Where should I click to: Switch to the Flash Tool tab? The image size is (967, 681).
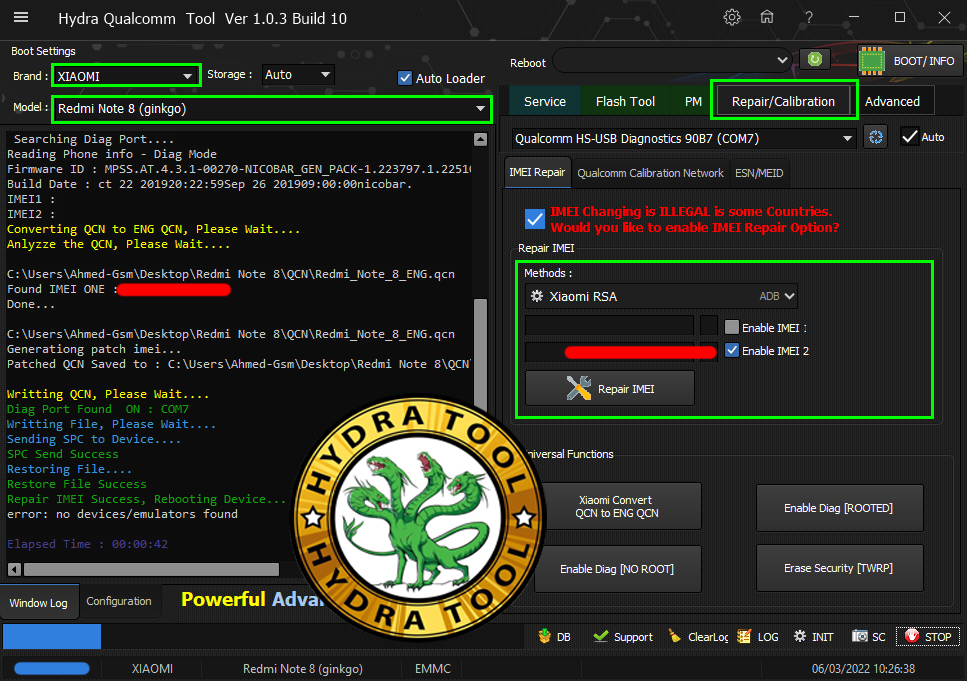pos(625,101)
